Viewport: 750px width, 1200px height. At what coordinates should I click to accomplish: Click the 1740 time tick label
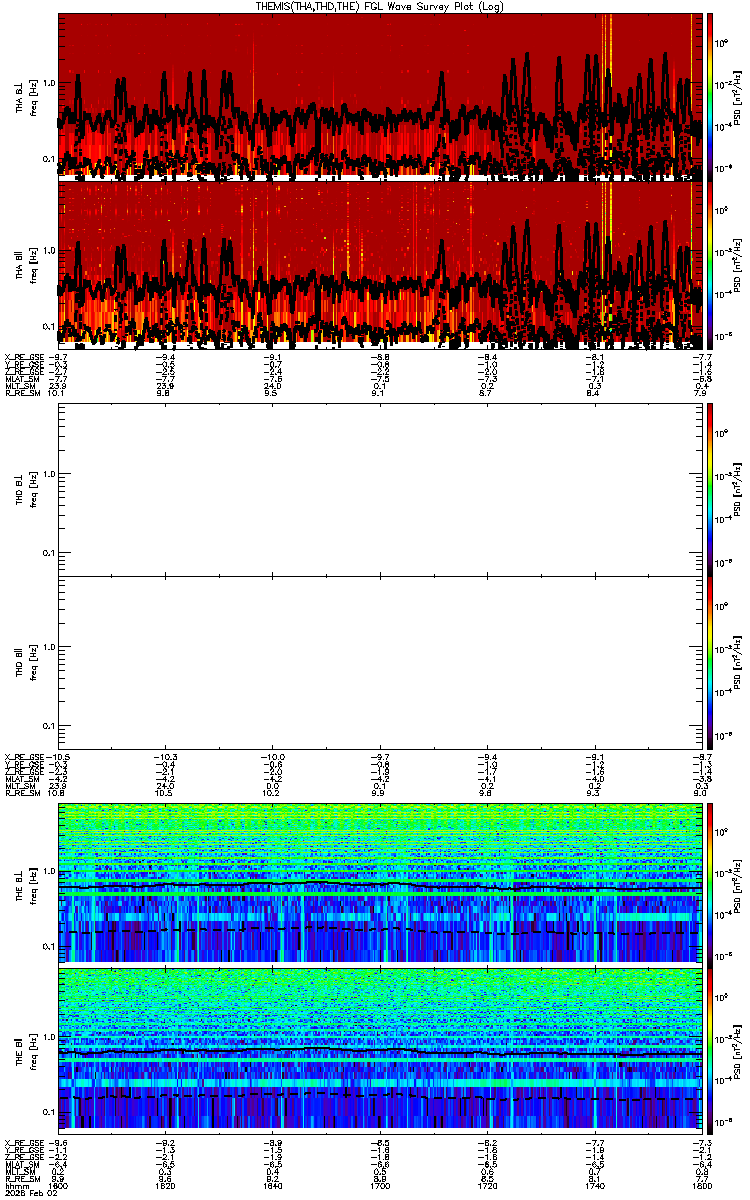pyautogui.click(x=594, y=1186)
